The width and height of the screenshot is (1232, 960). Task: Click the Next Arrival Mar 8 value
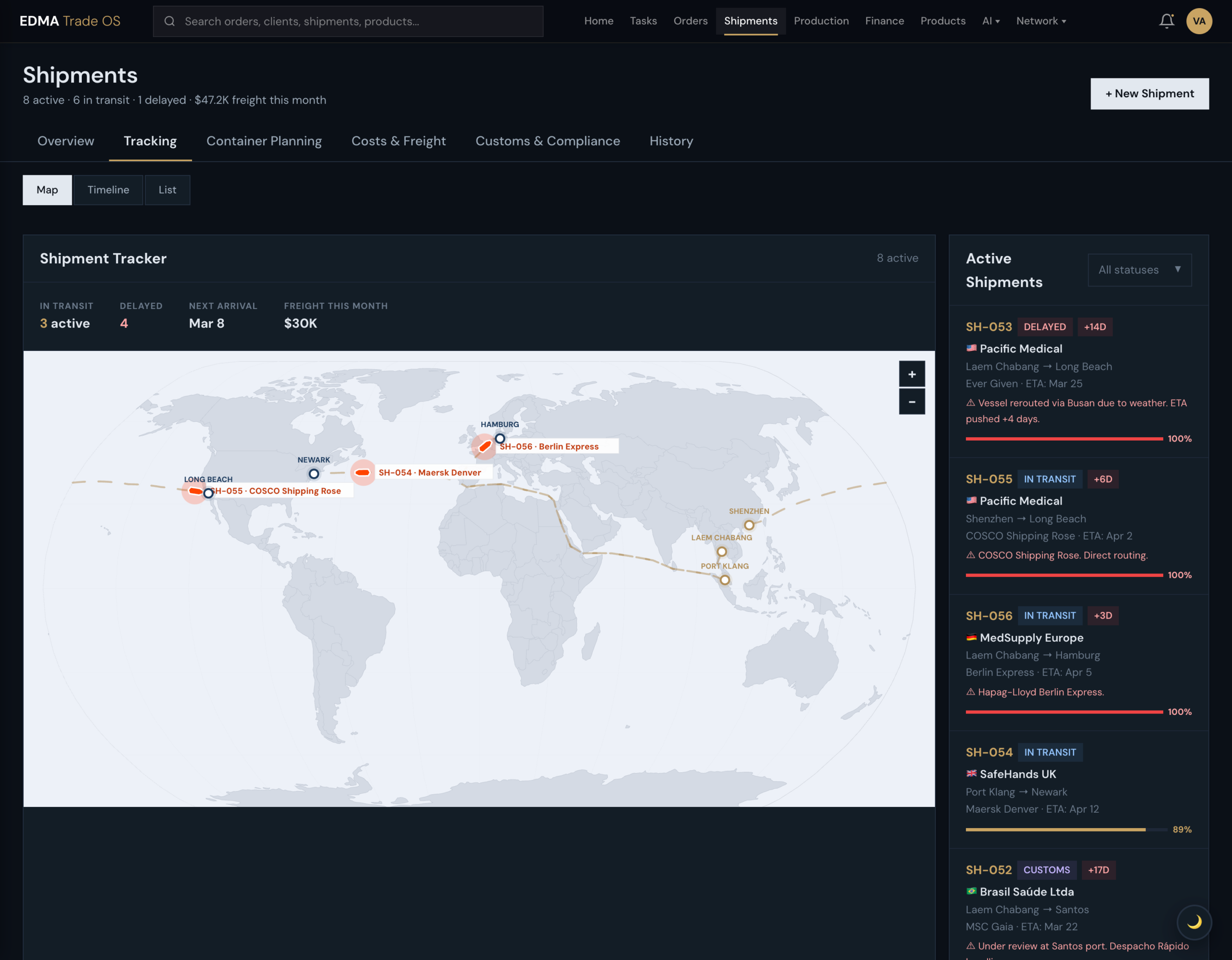tap(206, 324)
